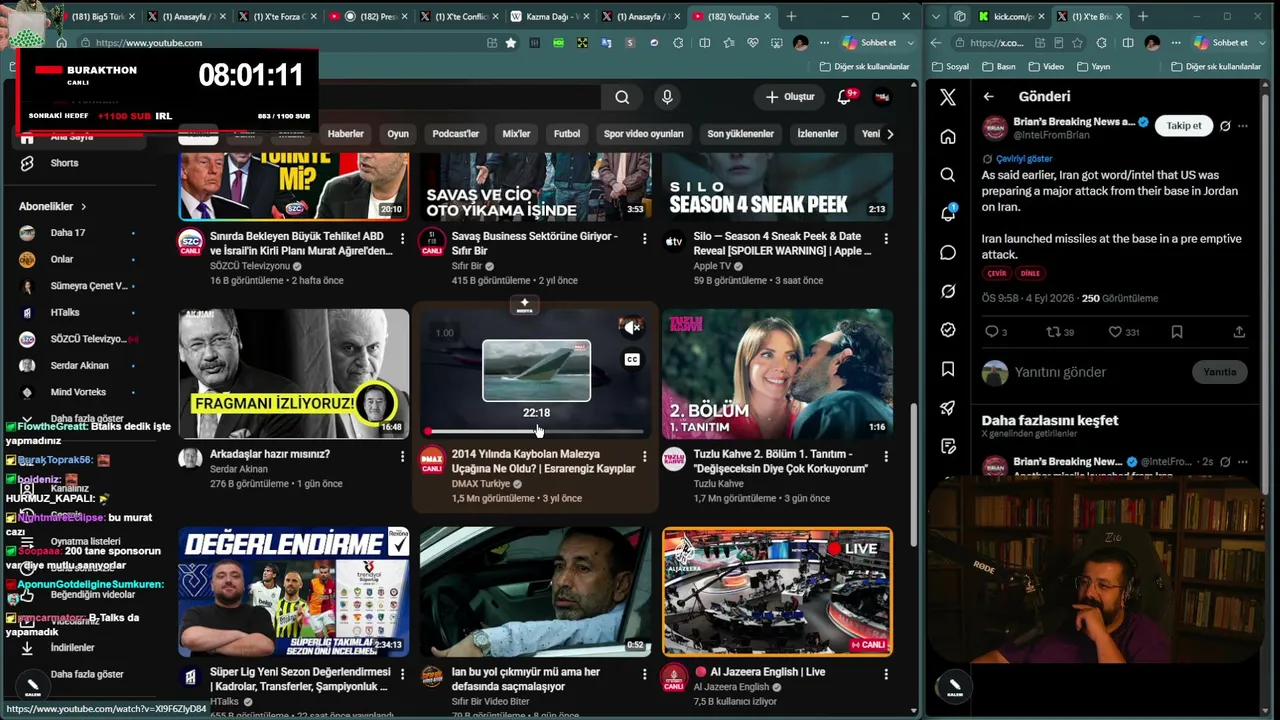Bookmark the Brian's Breaking News post
The height and width of the screenshot is (720, 1280).
click(1177, 332)
